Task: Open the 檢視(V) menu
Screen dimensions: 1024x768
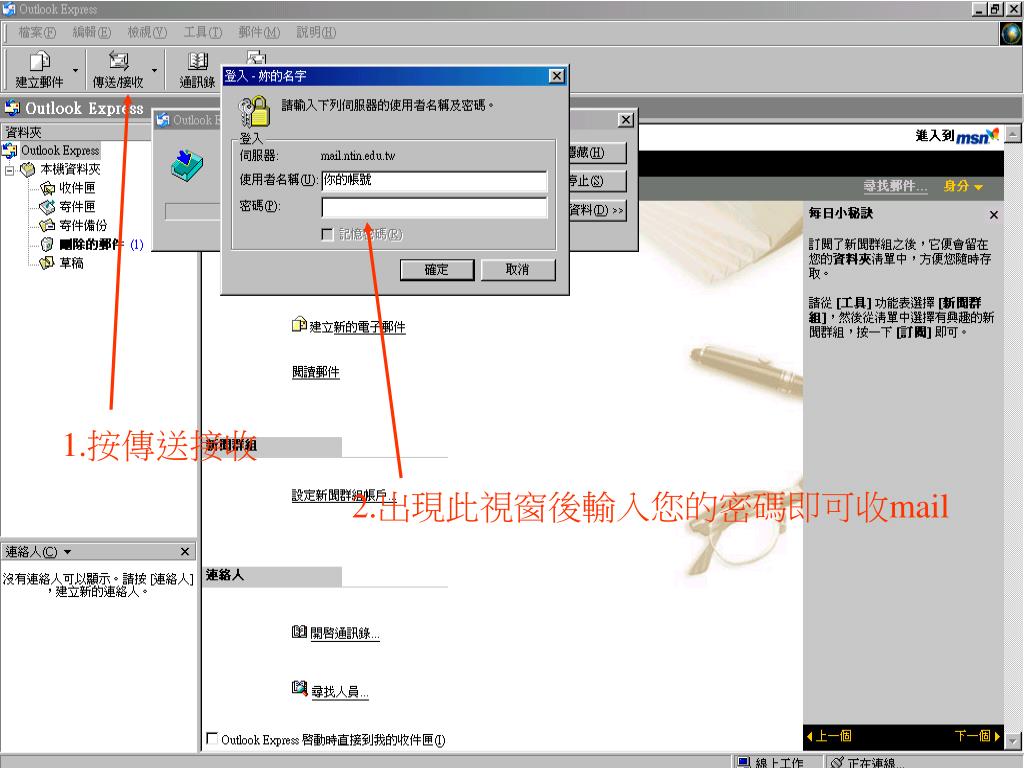Action: point(147,32)
